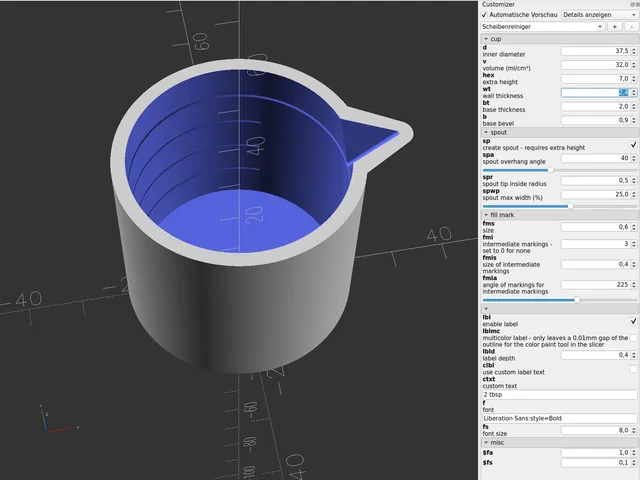
Task: Click the 'base bevel' parameter label
Action: [x=498, y=124]
